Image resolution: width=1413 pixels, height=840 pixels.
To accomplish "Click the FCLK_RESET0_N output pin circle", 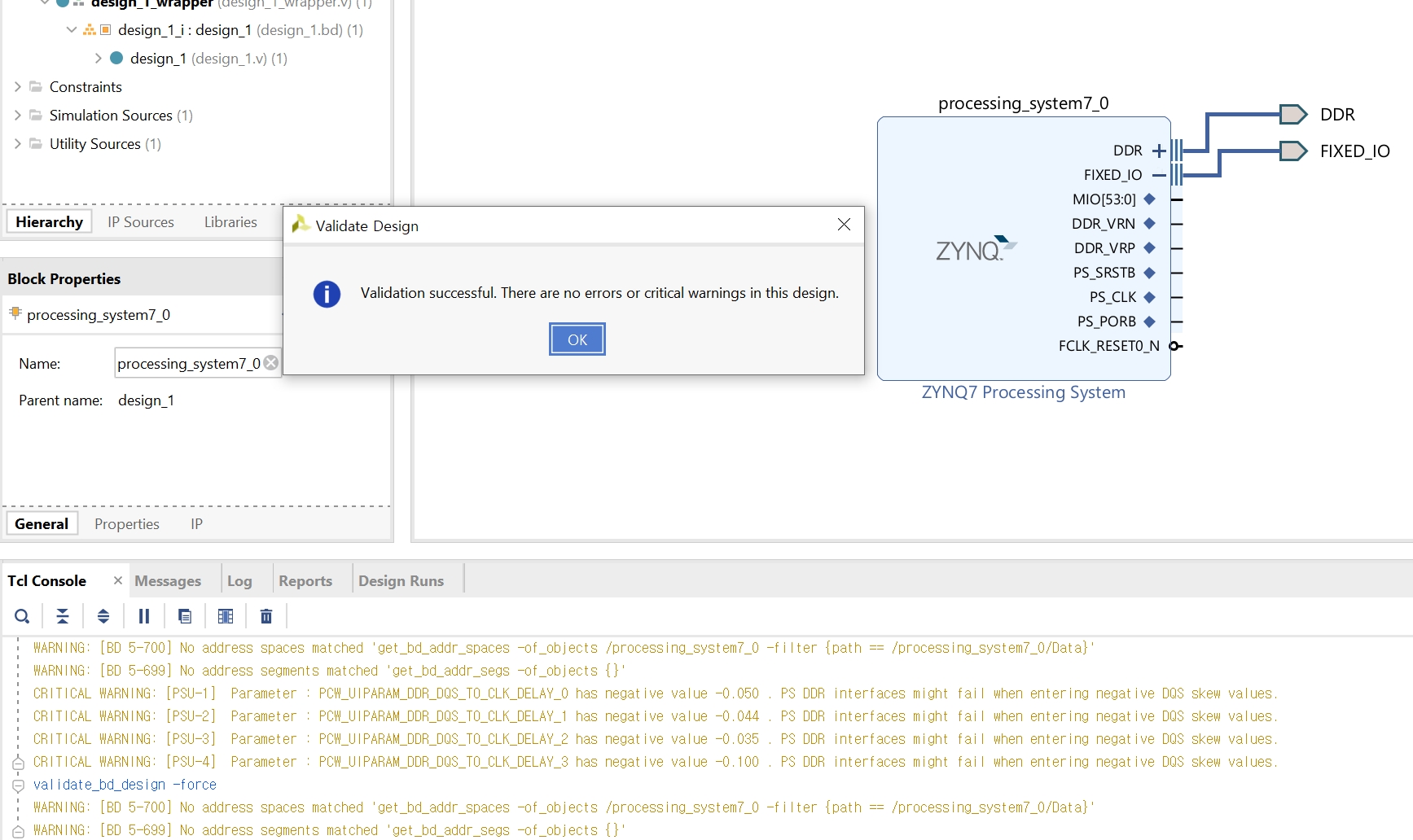I will 1174,346.
